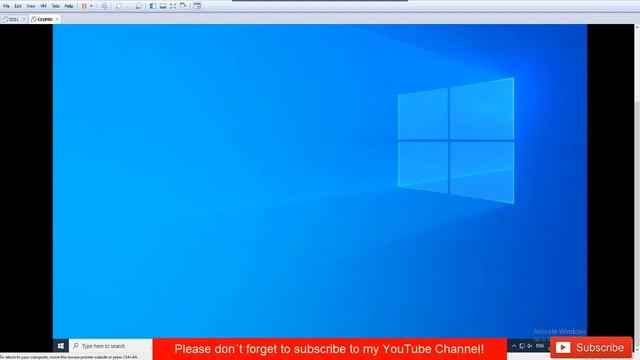Send Ctrl+Alt+Del to the guest via toolbar
The height and width of the screenshot is (360, 640).
[x=104, y=6]
